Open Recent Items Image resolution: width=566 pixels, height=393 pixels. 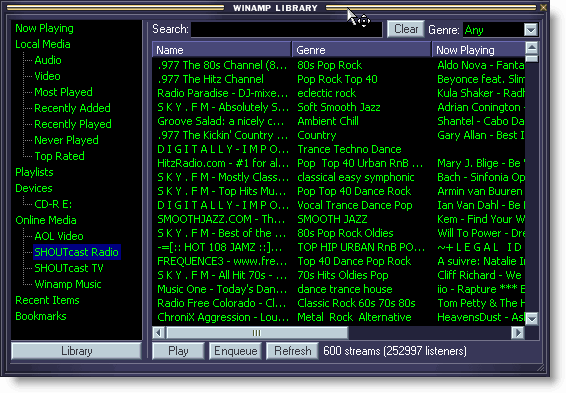point(47,300)
